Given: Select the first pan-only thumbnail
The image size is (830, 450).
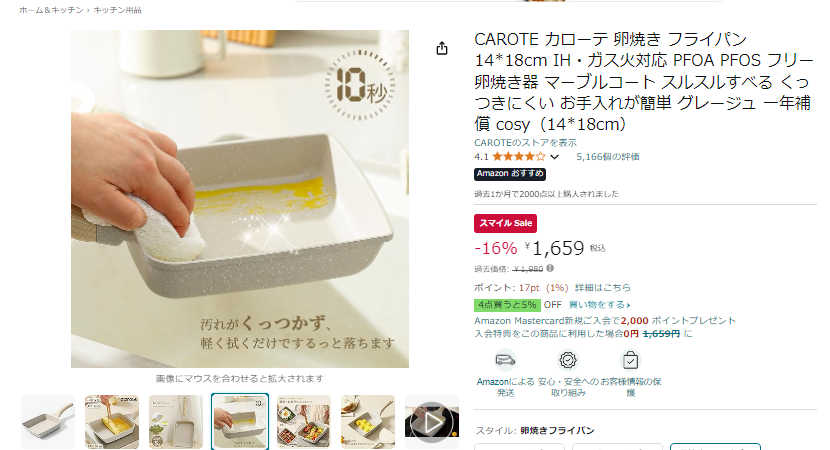Looking at the screenshot, I should point(48,422).
